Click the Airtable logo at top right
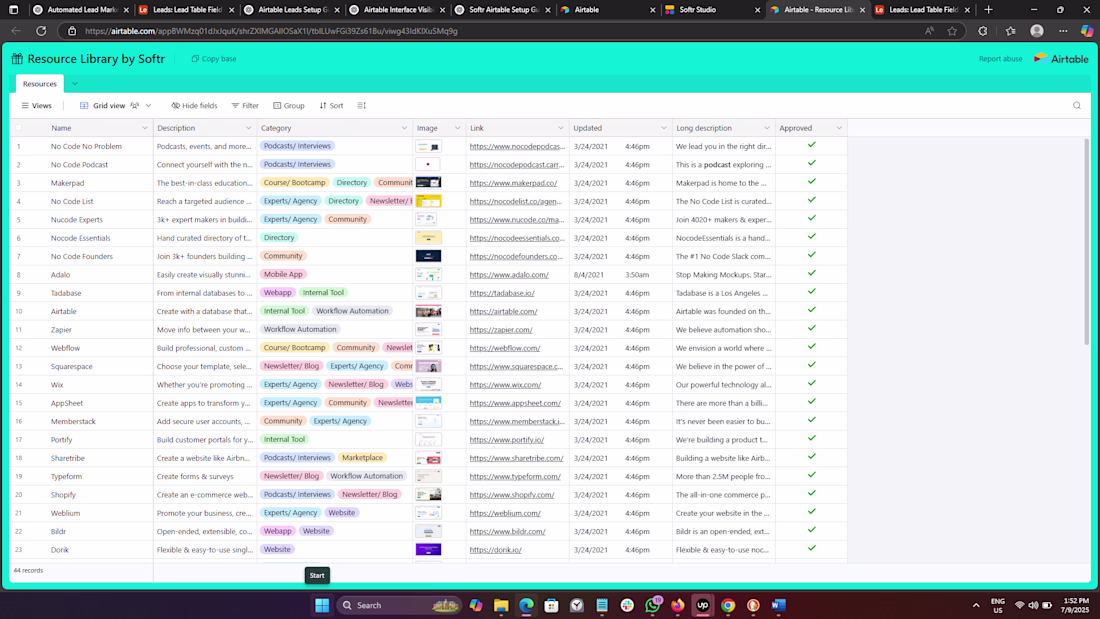This screenshot has width=1100, height=619. click(1061, 59)
